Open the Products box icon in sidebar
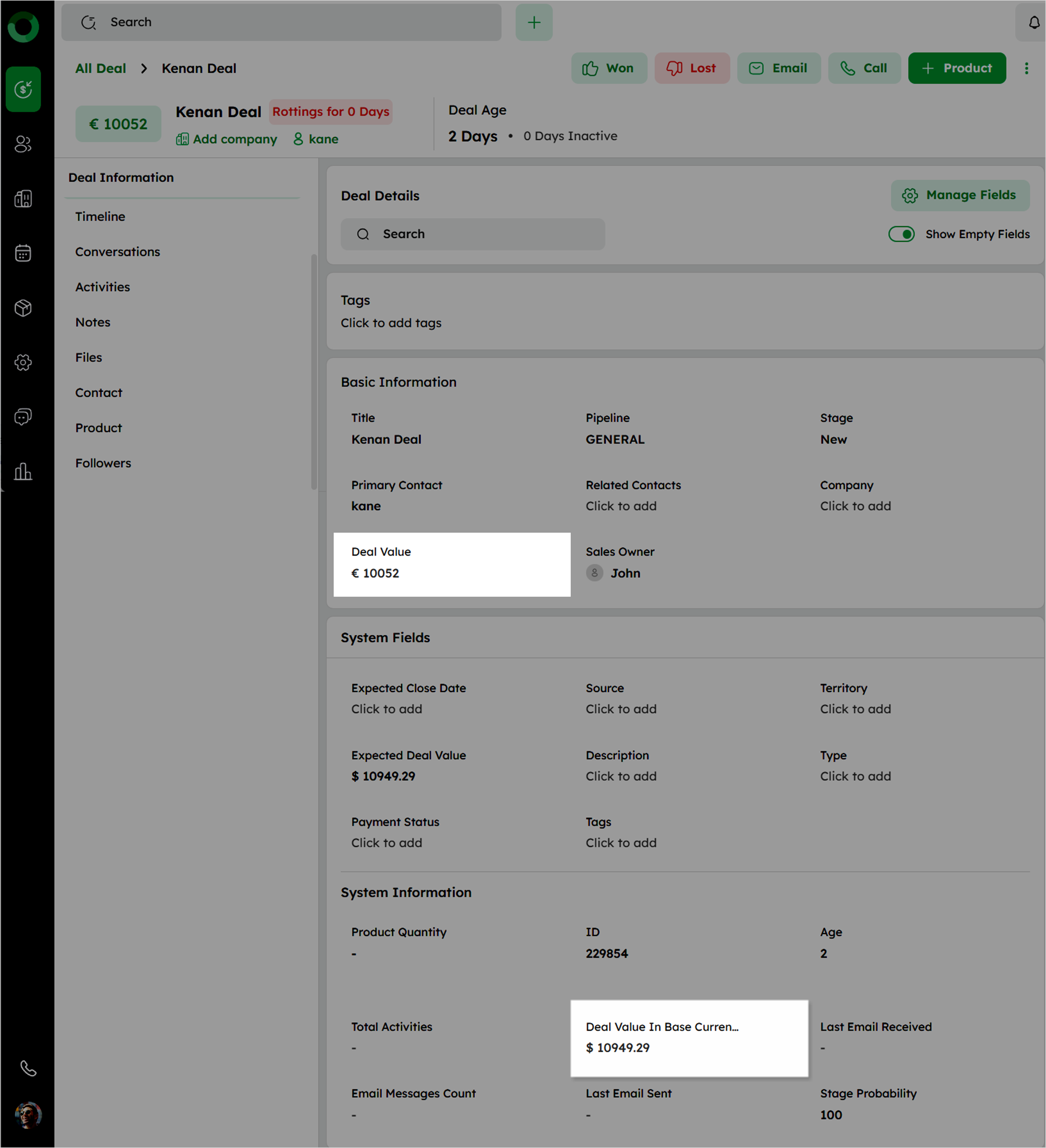This screenshot has height=1148, width=1046. [23, 308]
